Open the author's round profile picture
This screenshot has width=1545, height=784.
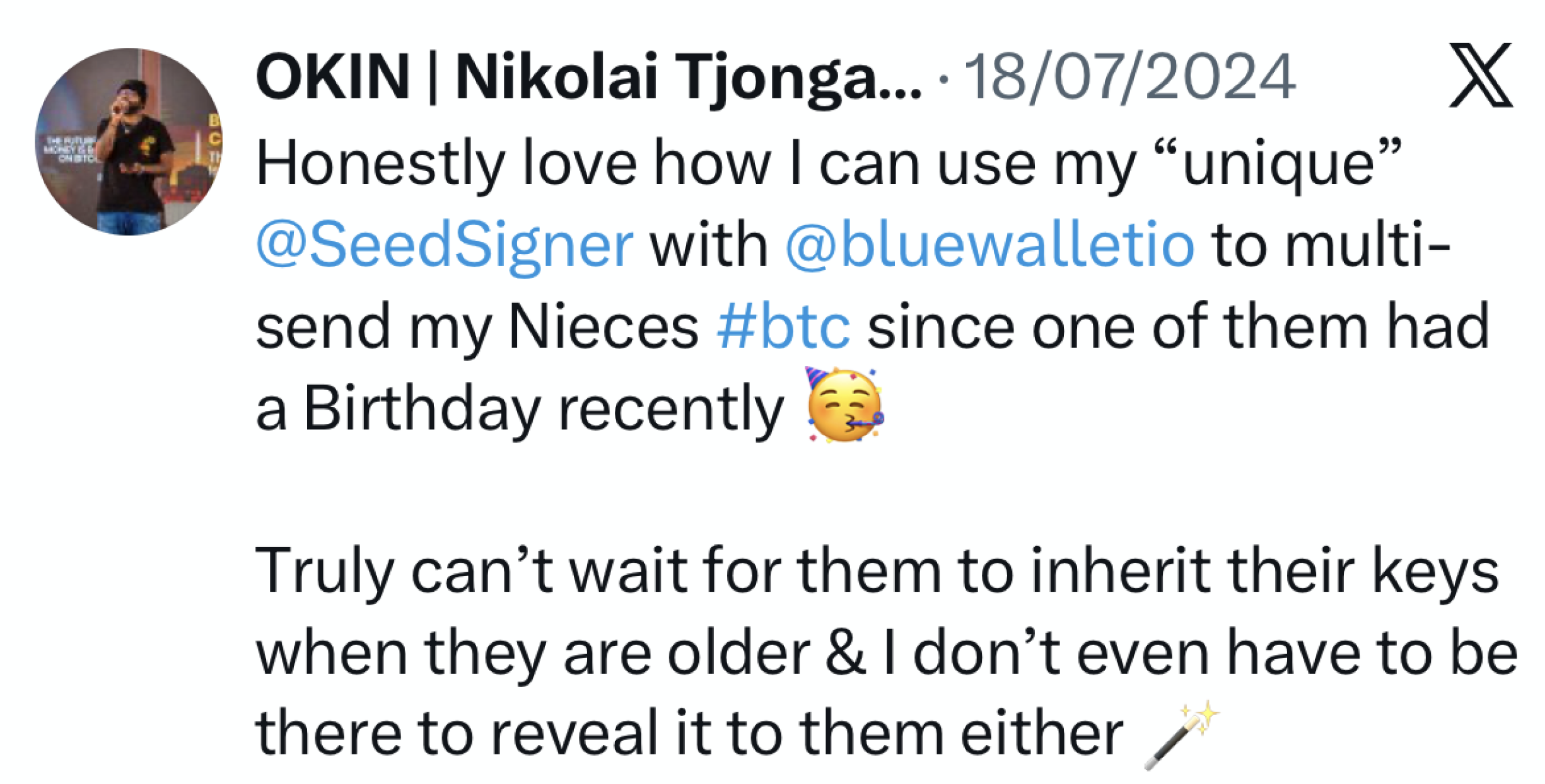[129, 142]
